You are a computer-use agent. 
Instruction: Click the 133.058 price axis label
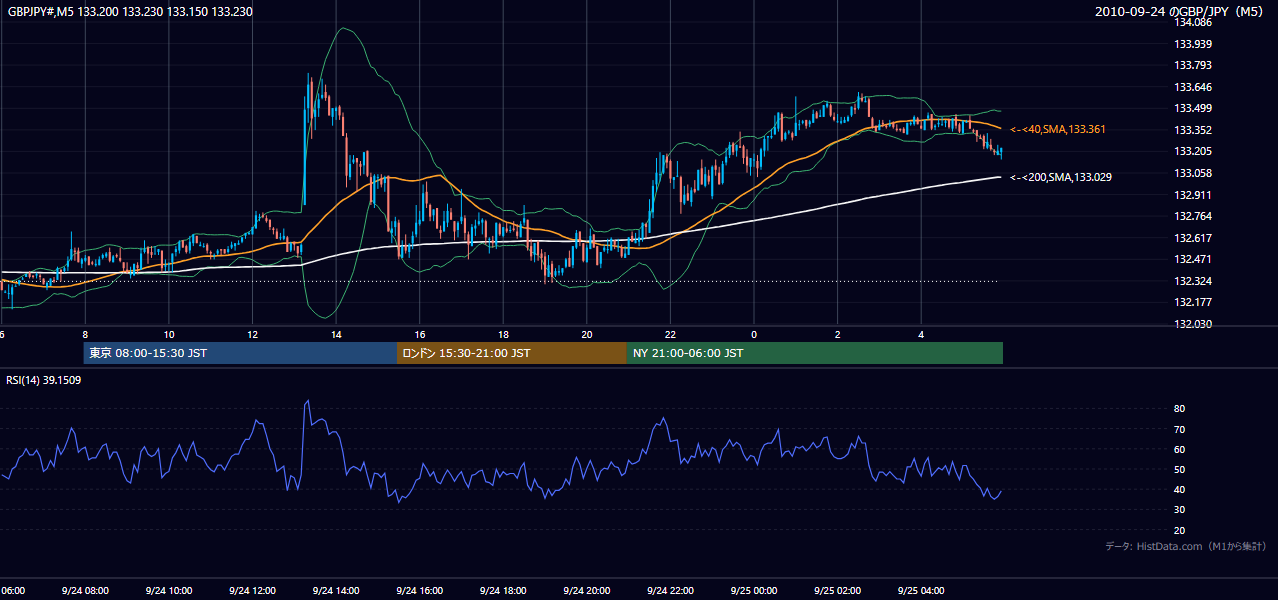(1193, 173)
